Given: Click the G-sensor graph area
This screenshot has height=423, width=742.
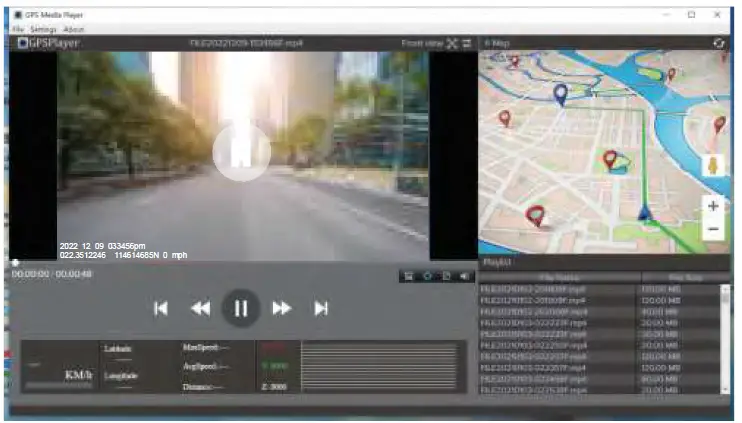Looking at the screenshot, I should [x=379, y=367].
